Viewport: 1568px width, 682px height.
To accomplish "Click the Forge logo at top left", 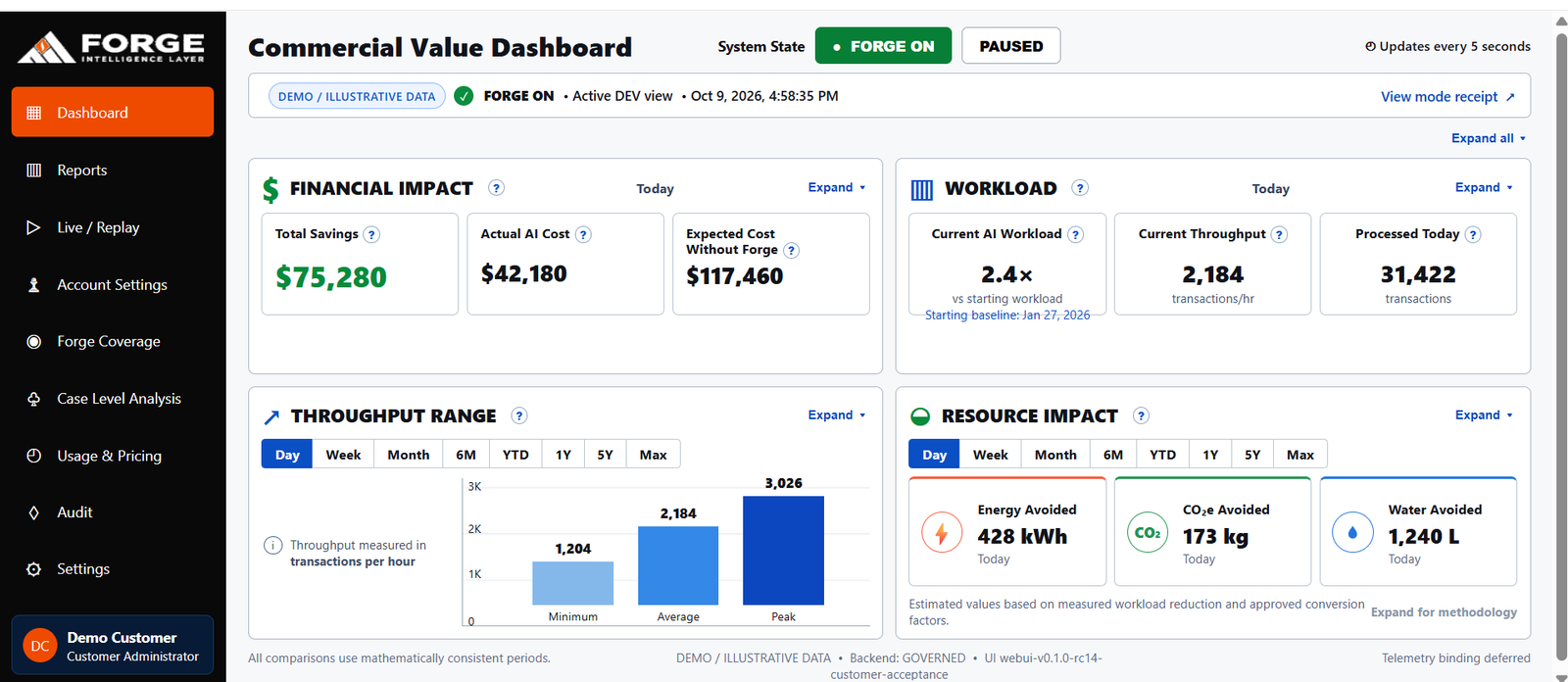I will click(x=112, y=47).
